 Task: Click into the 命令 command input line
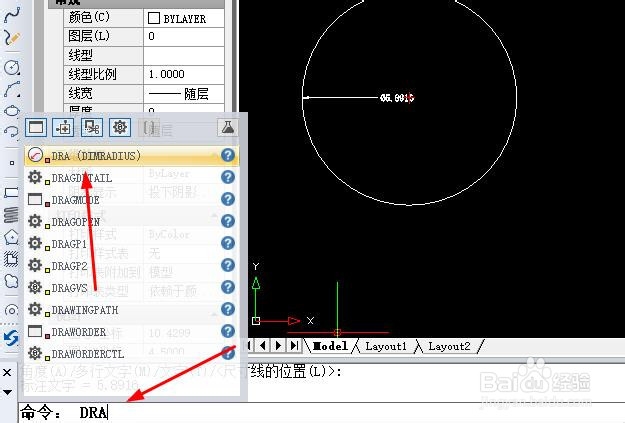(321, 413)
